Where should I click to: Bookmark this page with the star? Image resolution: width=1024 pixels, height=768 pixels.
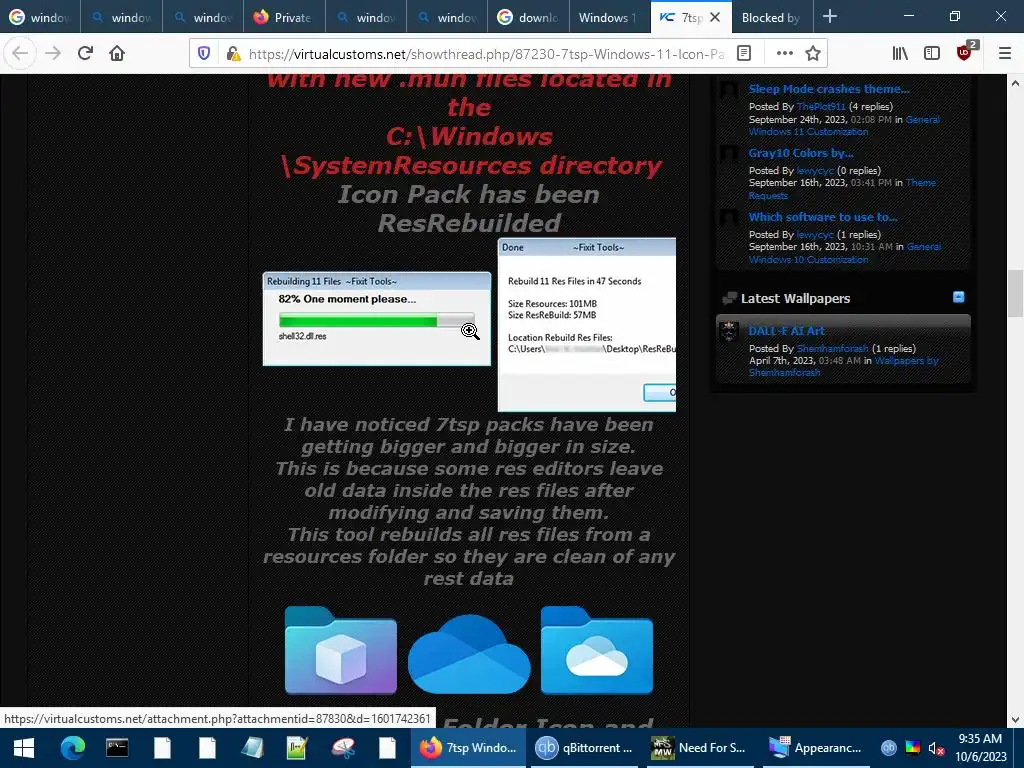(x=813, y=54)
